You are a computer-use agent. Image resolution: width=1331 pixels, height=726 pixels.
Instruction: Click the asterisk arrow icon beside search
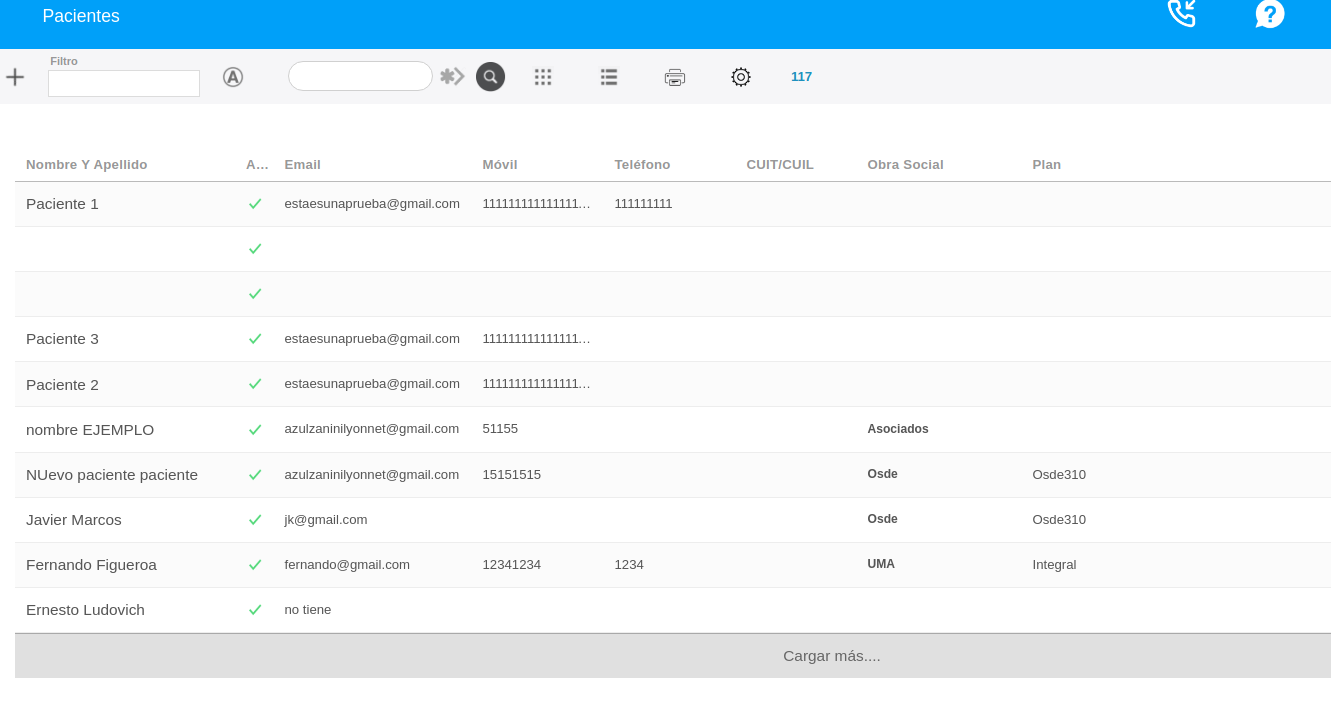[x=453, y=77]
